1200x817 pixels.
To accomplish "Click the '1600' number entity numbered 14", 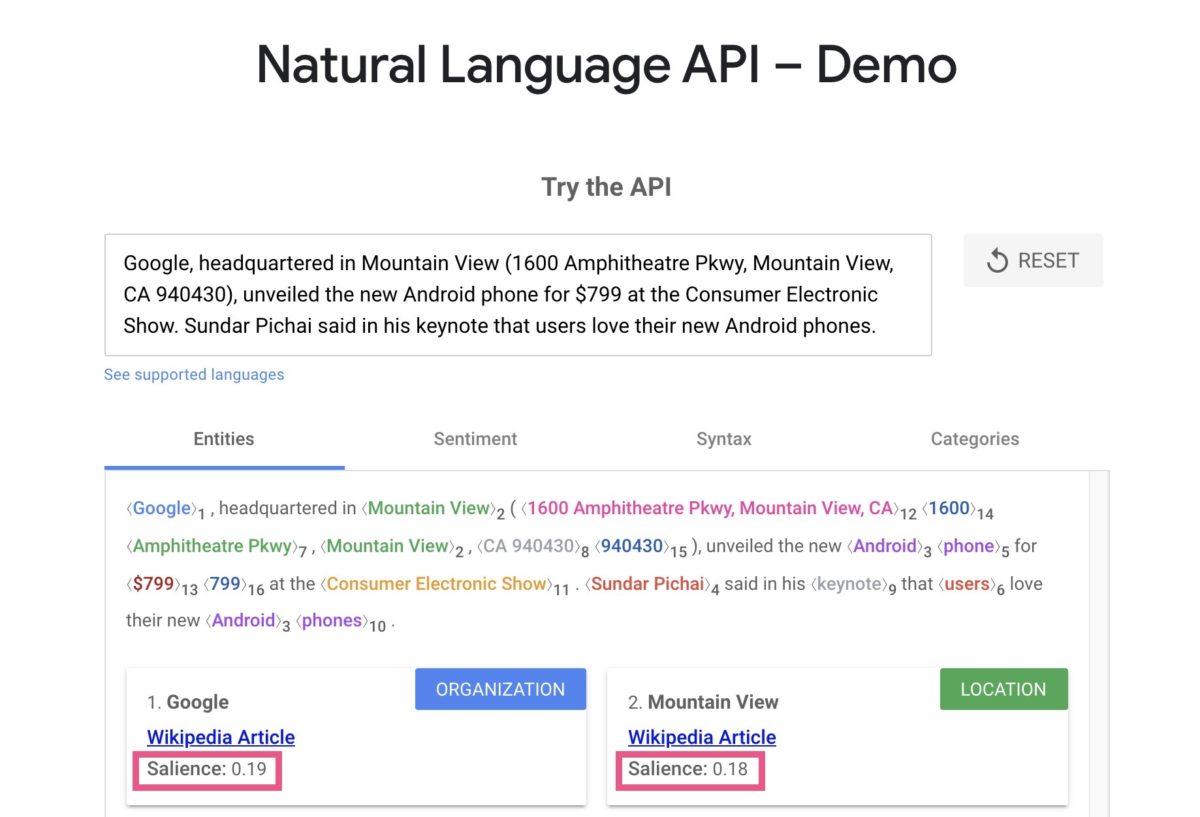I will click(x=949, y=508).
